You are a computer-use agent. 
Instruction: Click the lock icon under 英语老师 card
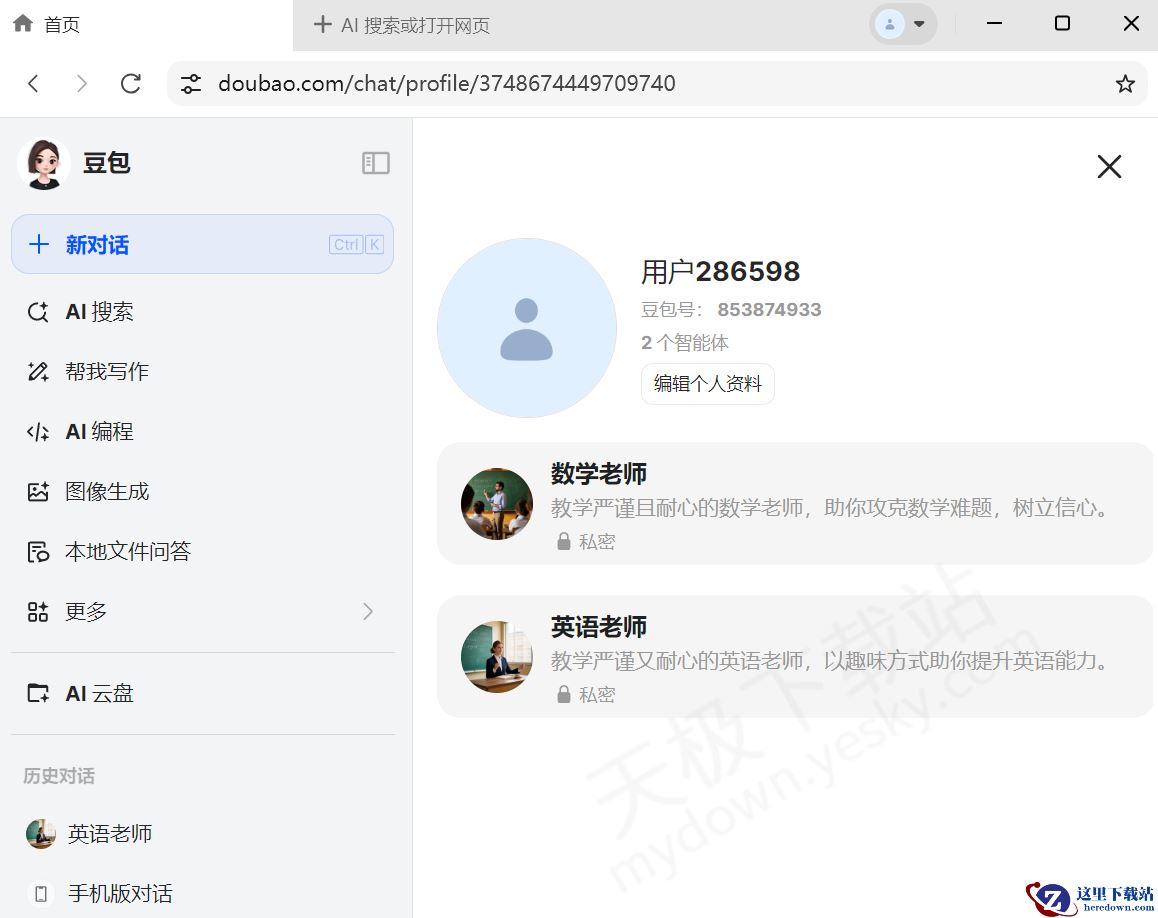point(563,694)
